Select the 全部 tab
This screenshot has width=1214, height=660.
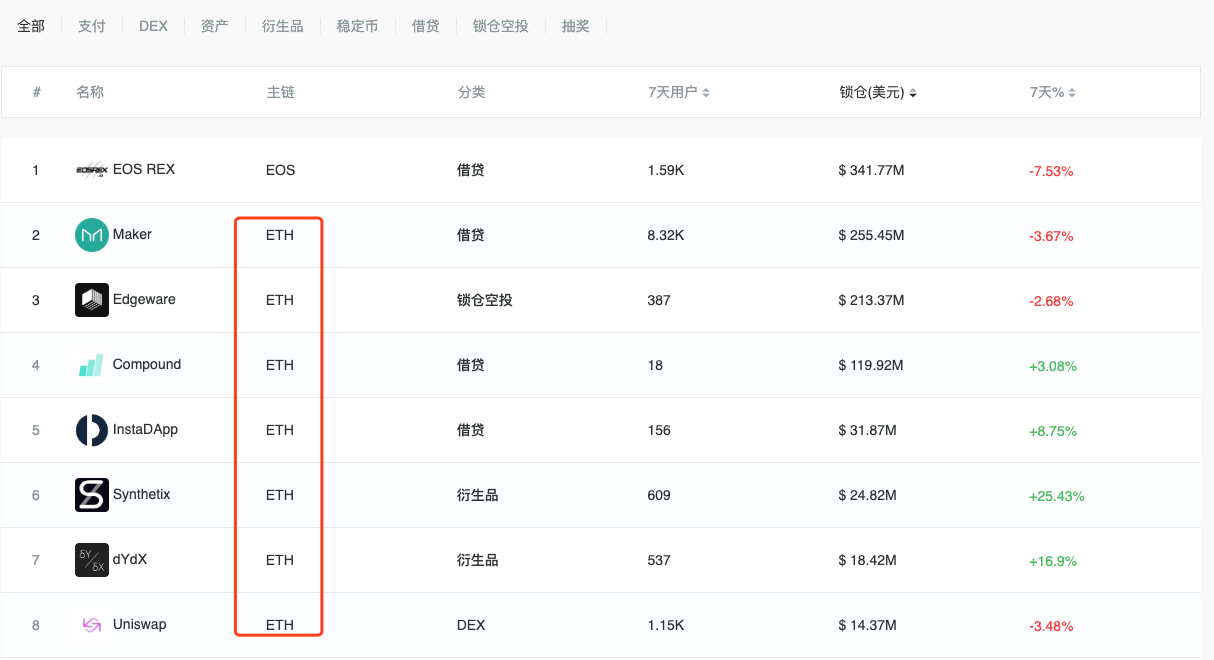[x=31, y=26]
